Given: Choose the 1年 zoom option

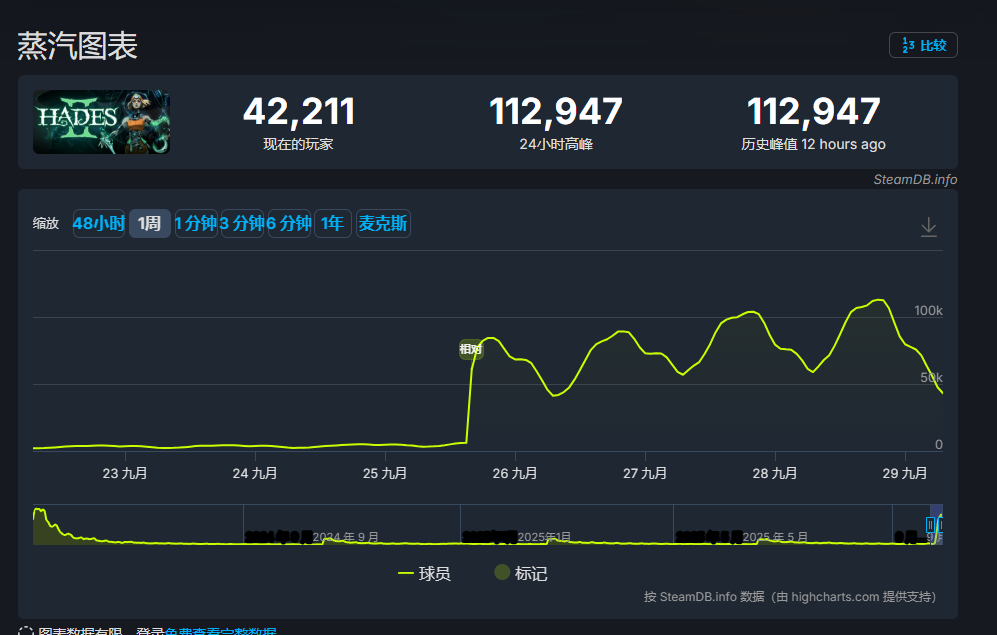Looking at the screenshot, I should coord(332,224).
